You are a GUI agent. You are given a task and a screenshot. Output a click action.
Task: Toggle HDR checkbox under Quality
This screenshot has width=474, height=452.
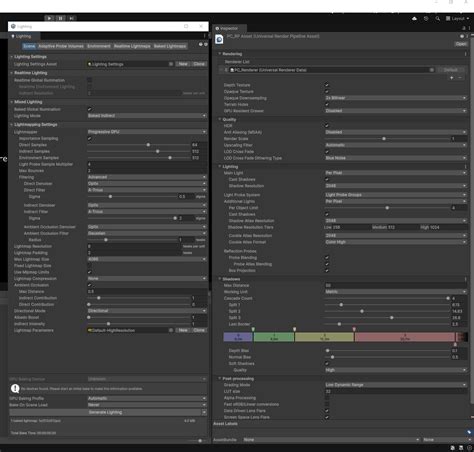(327, 126)
